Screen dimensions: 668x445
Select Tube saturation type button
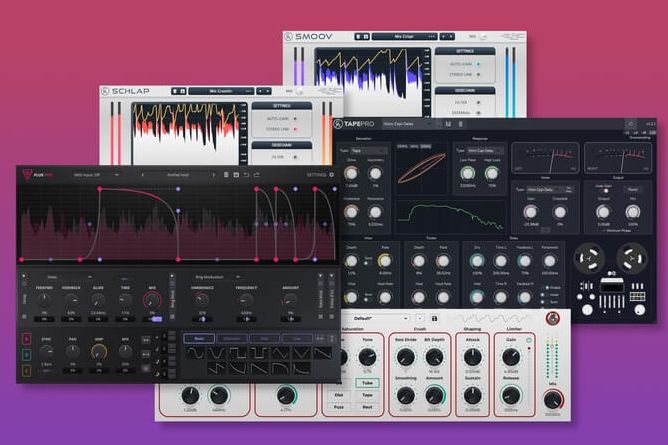tap(367, 383)
